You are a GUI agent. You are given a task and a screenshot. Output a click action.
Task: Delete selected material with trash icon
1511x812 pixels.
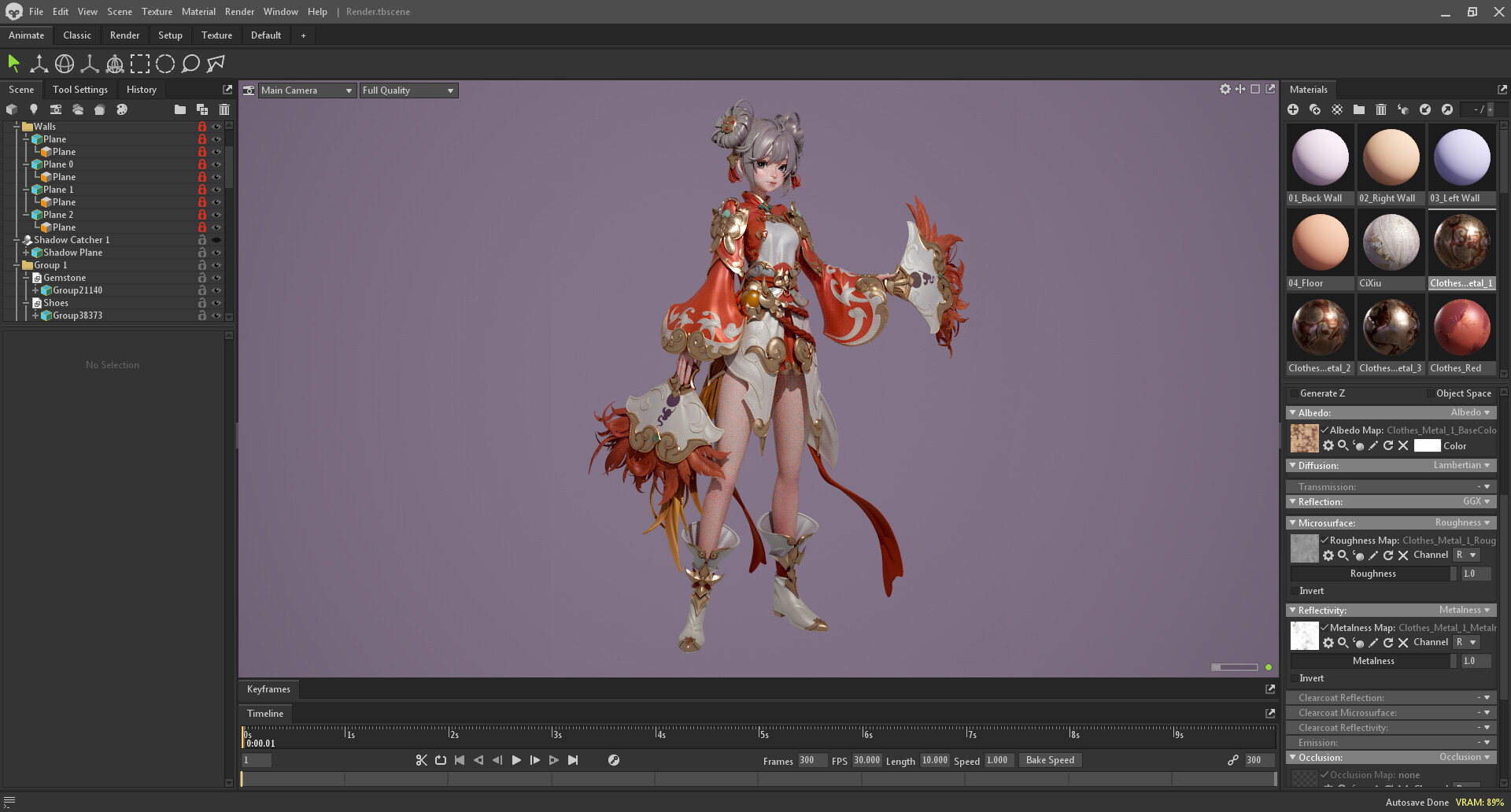coord(1381,109)
